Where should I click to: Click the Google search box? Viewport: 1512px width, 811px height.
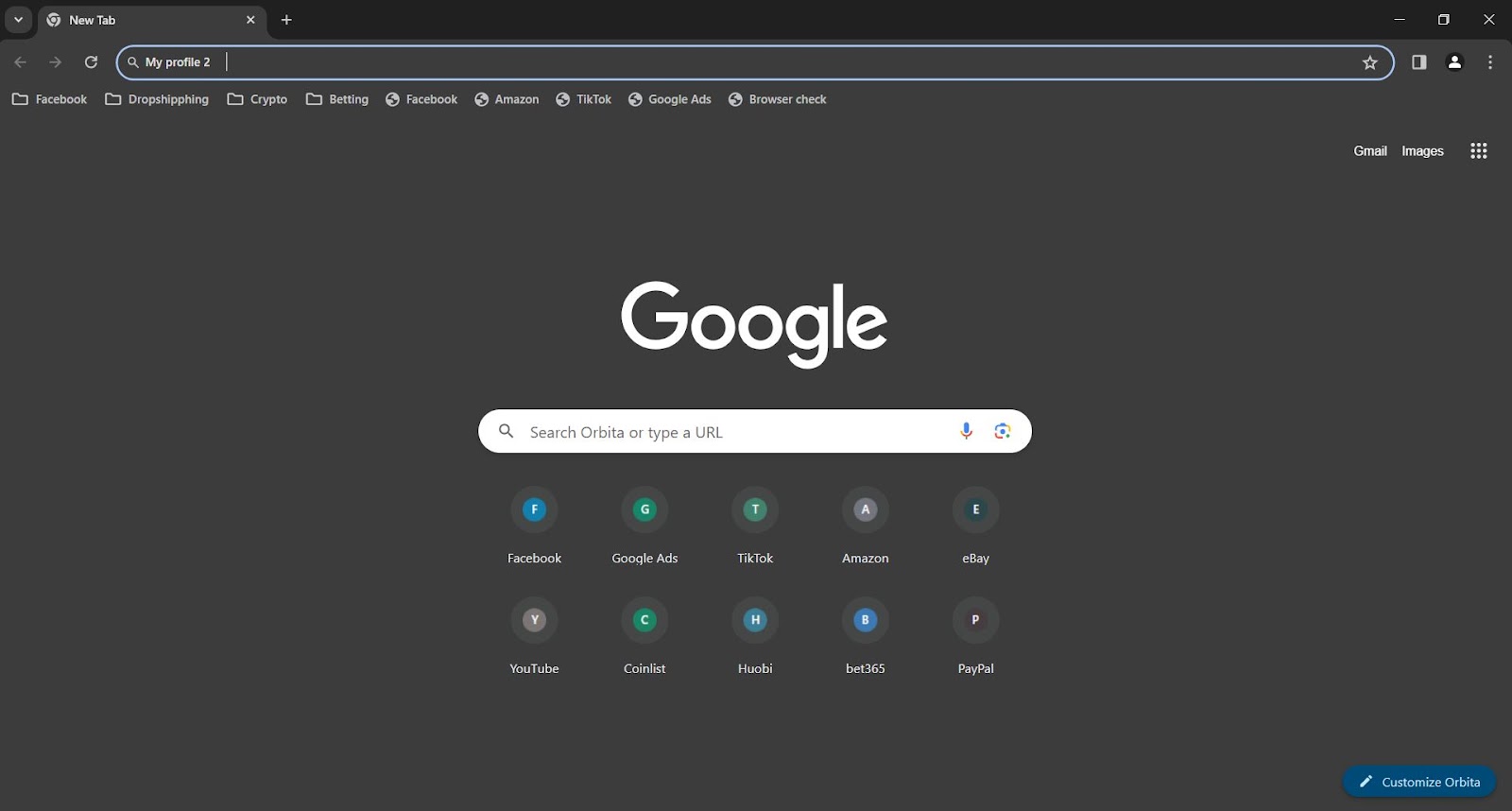[x=755, y=431]
